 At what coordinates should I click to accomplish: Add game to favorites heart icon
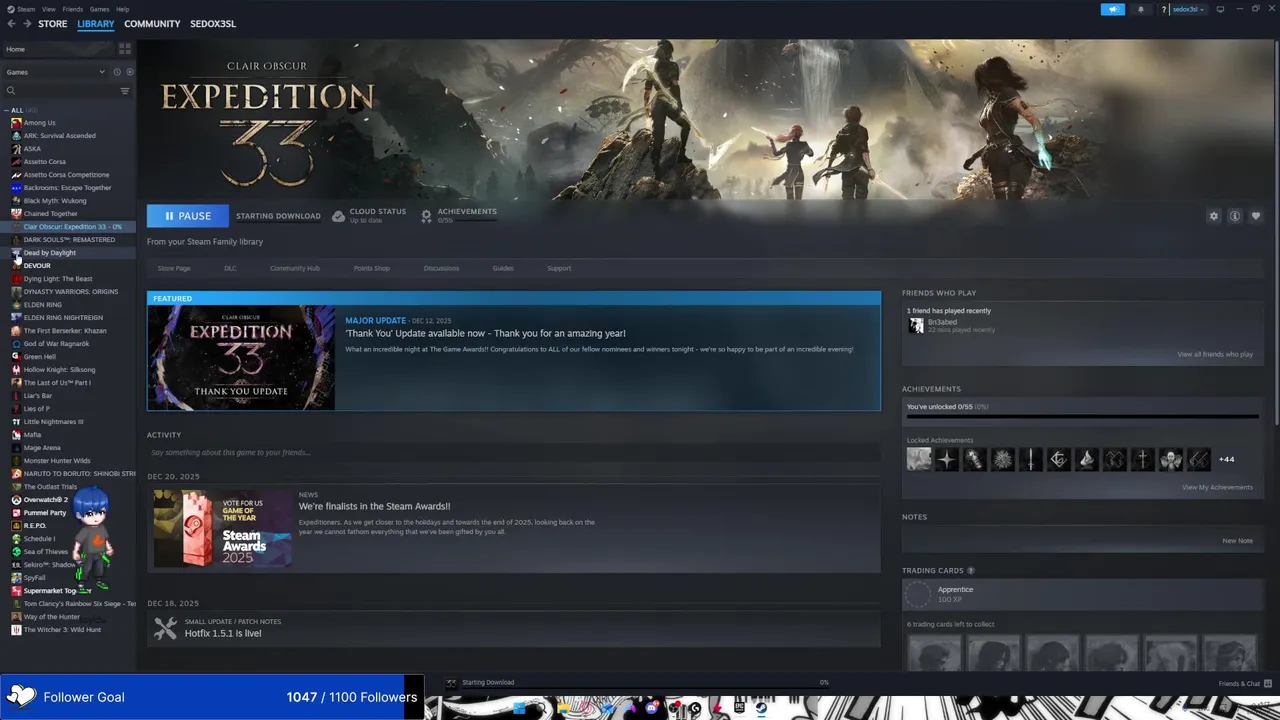1256,216
